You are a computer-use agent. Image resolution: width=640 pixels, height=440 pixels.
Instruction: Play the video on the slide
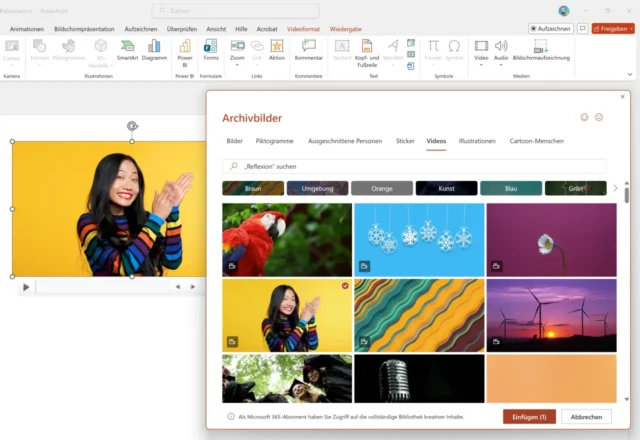(x=26, y=287)
